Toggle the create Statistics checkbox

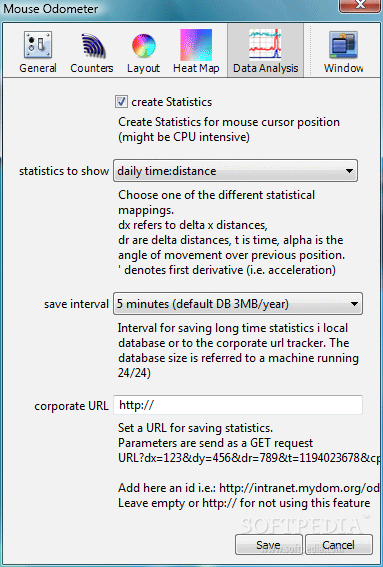(x=121, y=102)
